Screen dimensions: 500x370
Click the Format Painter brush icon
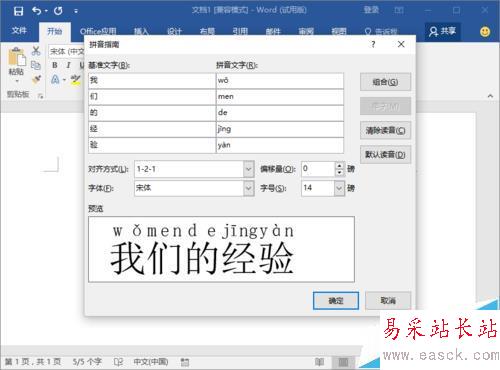(36, 79)
